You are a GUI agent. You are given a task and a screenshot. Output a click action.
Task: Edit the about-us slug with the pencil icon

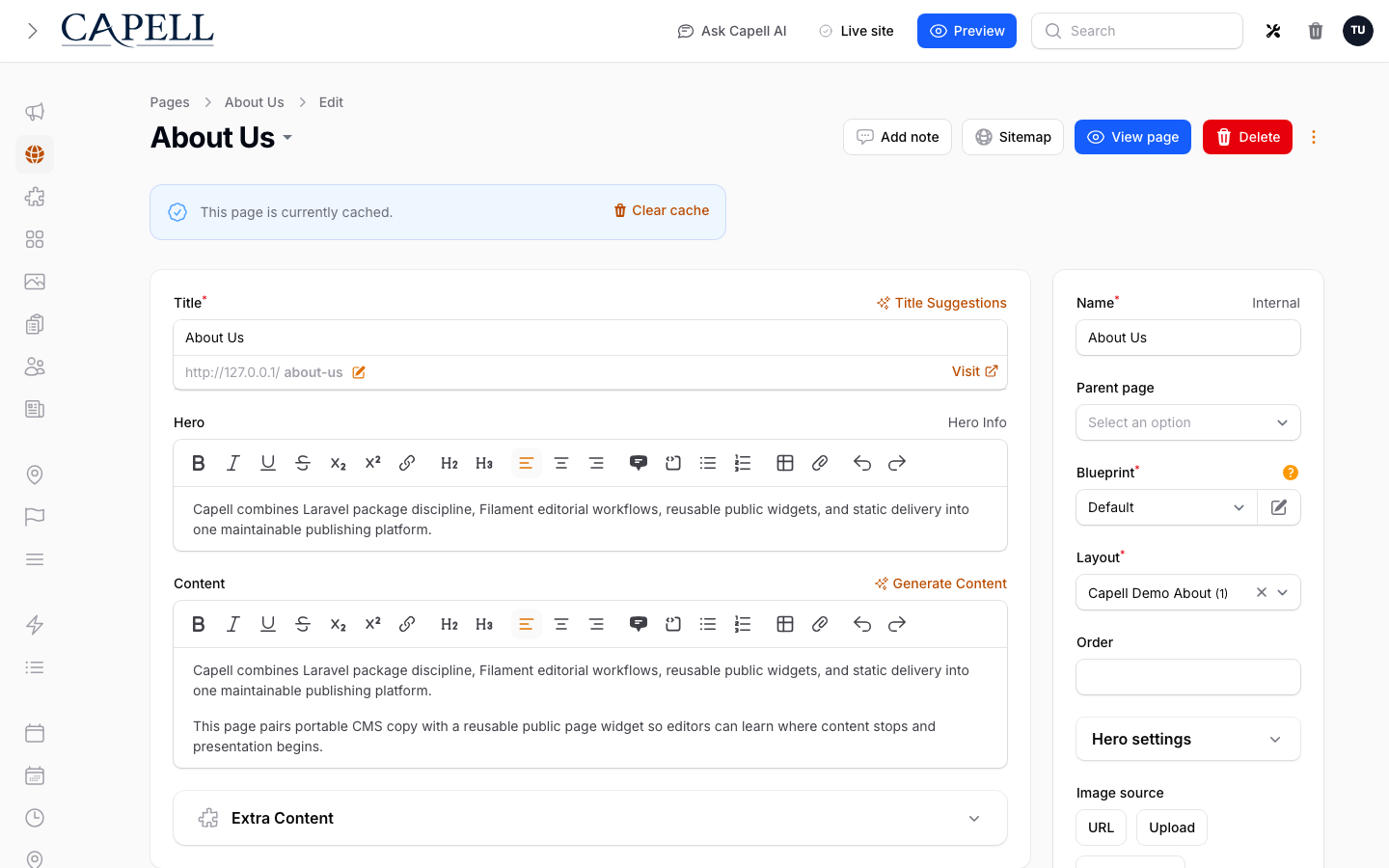359,372
